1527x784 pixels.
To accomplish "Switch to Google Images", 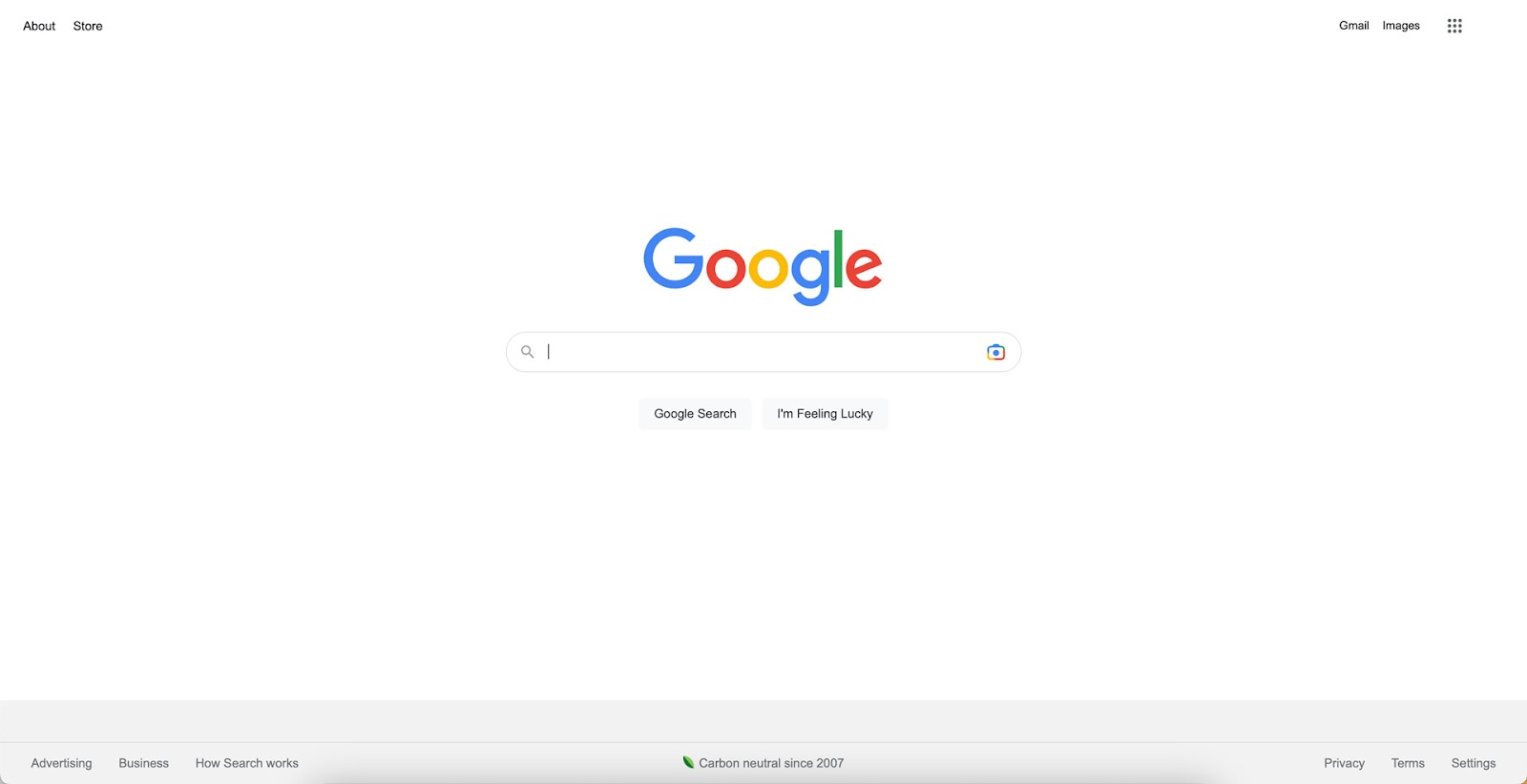I will (x=1401, y=26).
